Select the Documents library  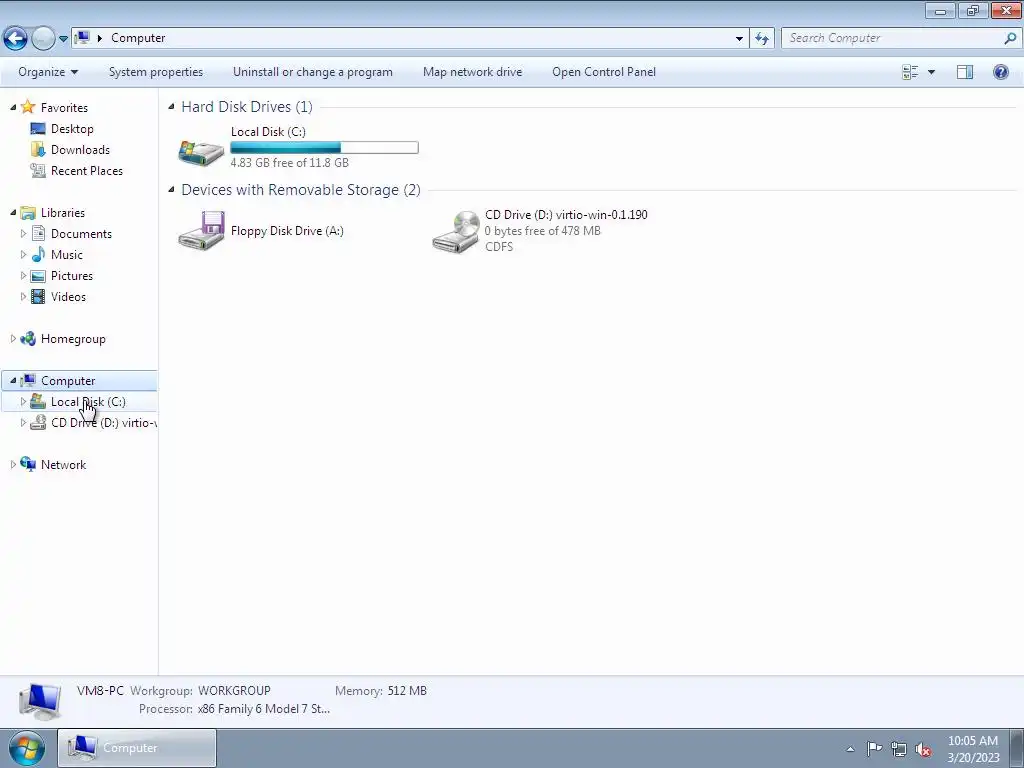point(81,234)
